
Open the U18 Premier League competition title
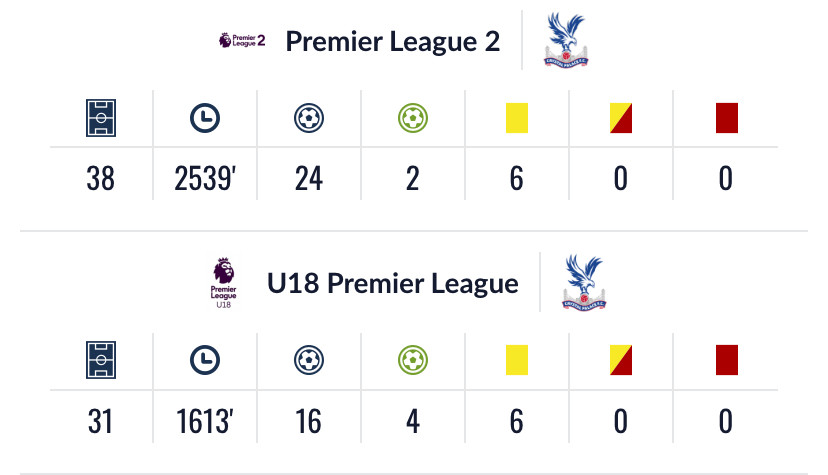tap(392, 284)
